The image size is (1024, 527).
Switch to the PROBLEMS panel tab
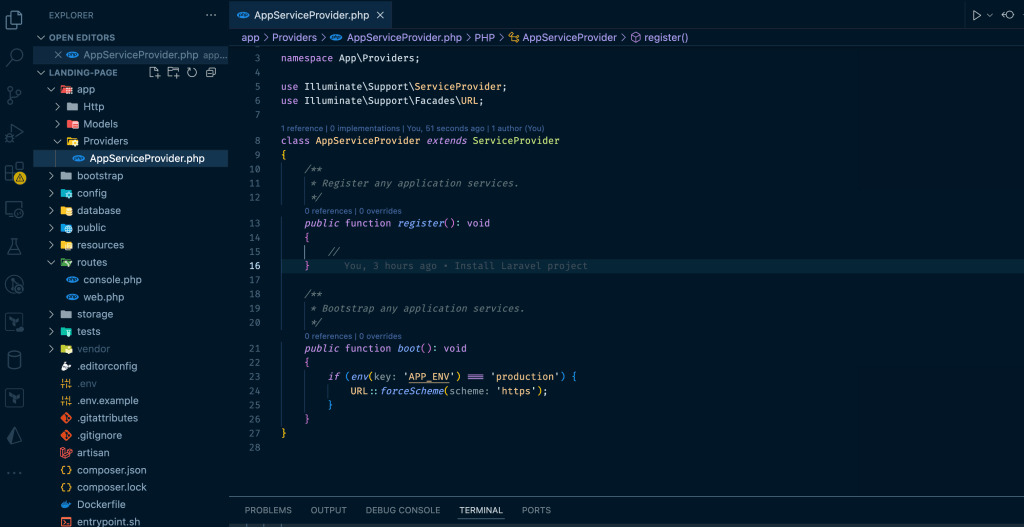pyautogui.click(x=268, y=510)
